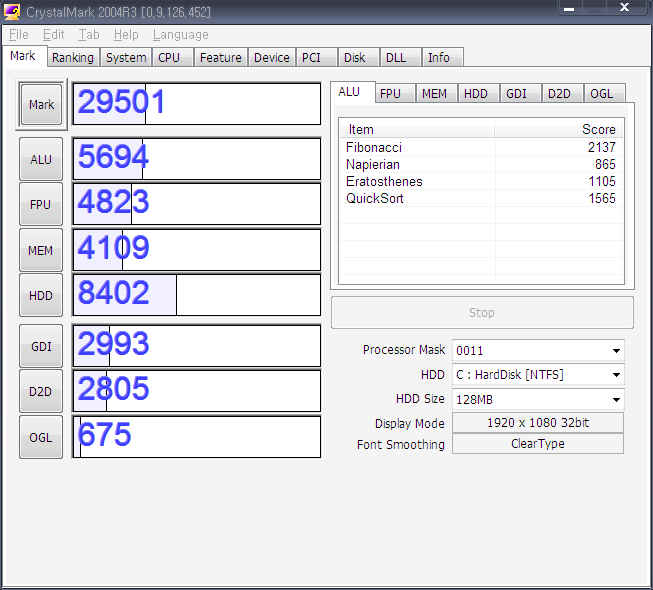Switch to the Info tab
The width and height of the screenshot is (653, 590).
point(443,57)
